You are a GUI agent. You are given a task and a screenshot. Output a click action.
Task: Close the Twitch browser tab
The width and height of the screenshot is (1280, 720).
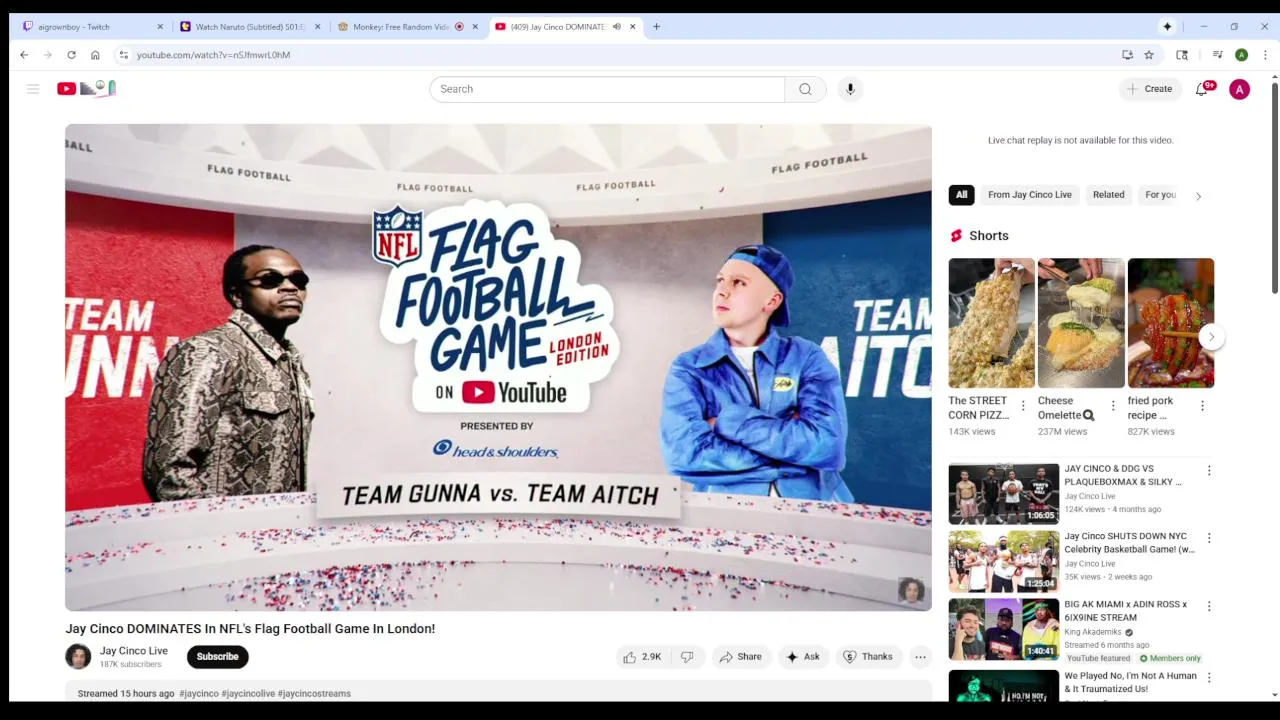[160, 27]
